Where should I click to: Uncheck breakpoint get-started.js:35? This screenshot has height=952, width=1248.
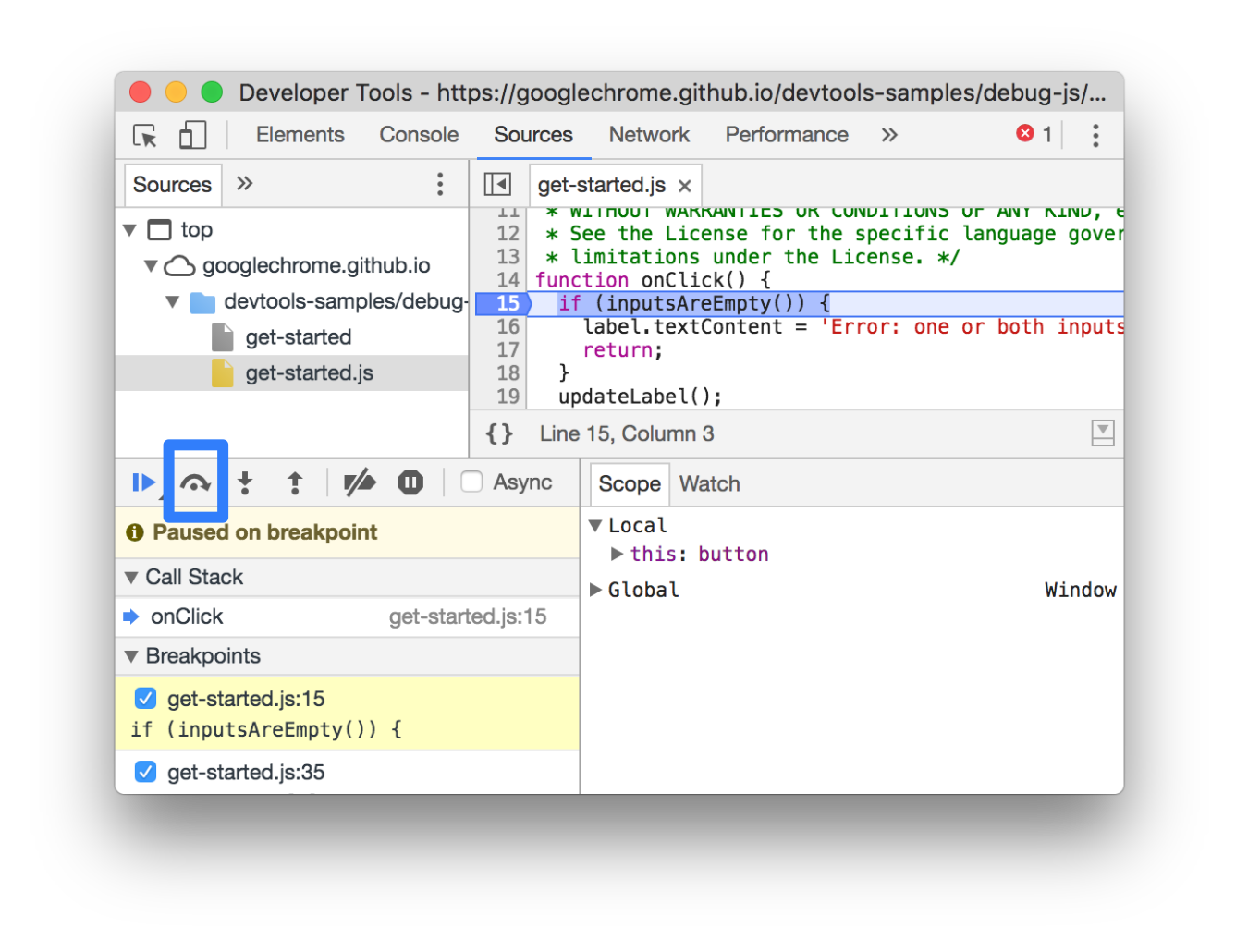pyautogui.click(x=145, y=772)
